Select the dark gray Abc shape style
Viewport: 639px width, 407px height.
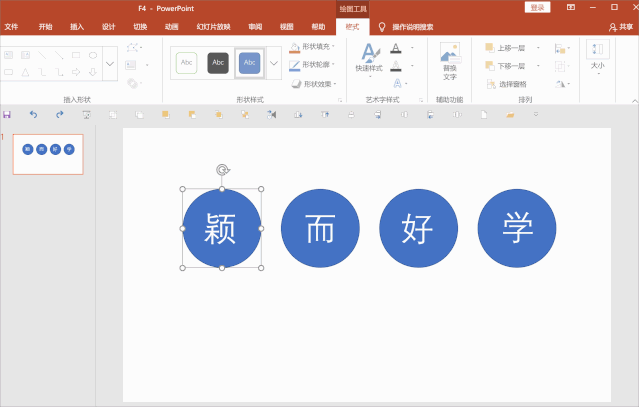click(x=218, y=63)
